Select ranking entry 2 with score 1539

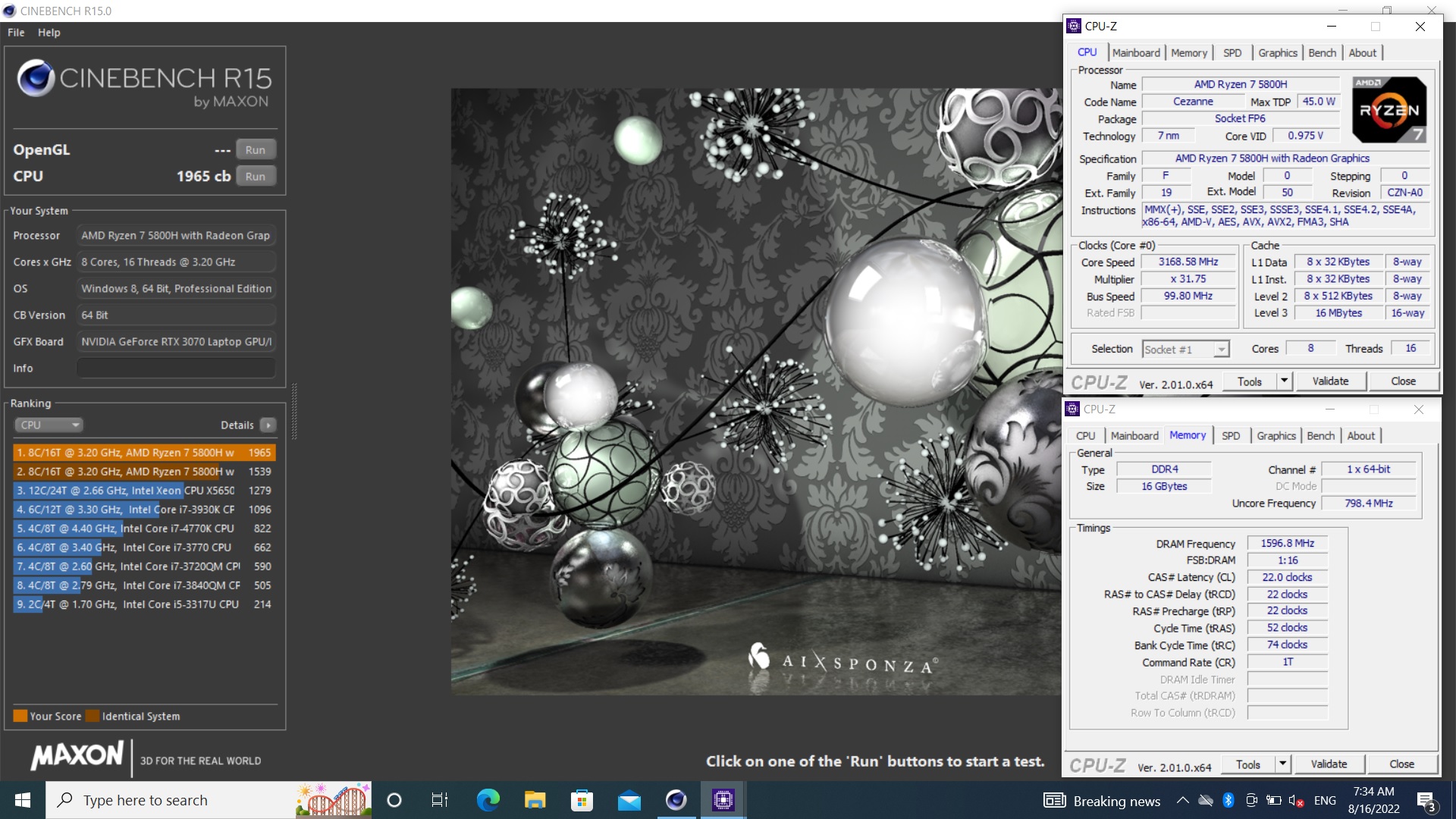pos(144,471)
